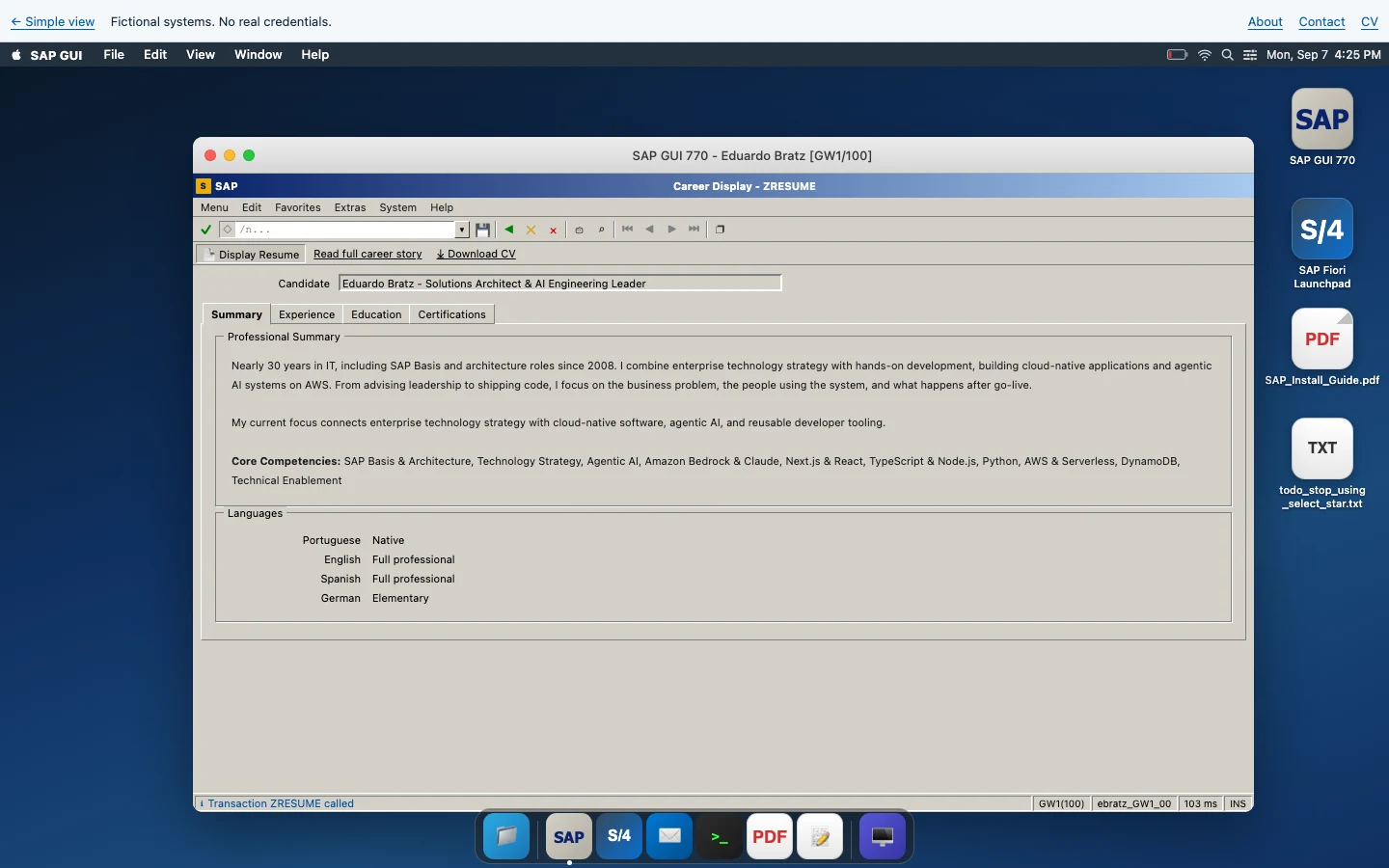Image resolution: width=1389 pixels, height=868 pixels.
Task: Click the green Enter checkmark icon
Action: (205, 230)
